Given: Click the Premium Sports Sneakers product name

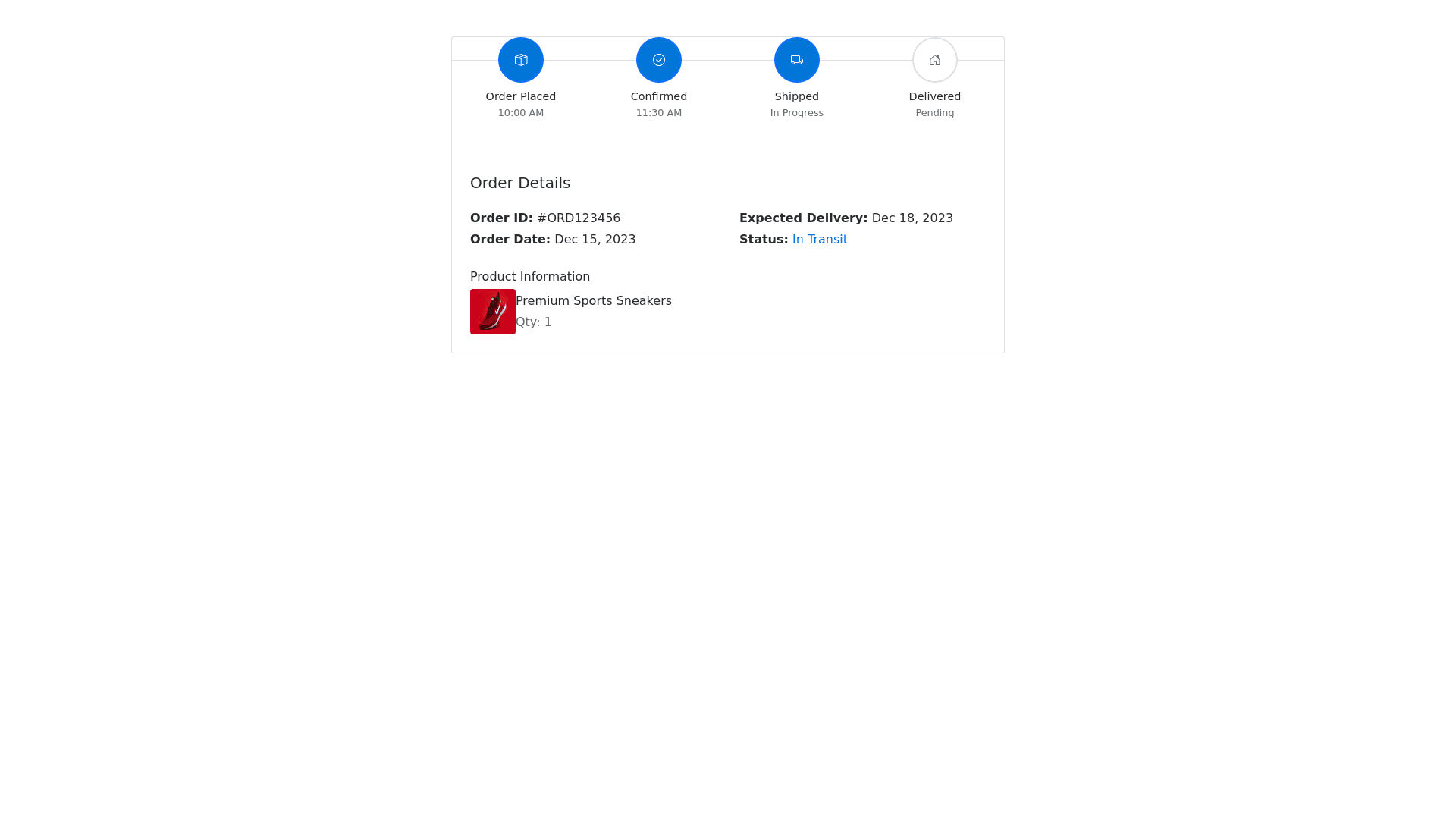Looking at the screenshot, I should pos(594,301).
